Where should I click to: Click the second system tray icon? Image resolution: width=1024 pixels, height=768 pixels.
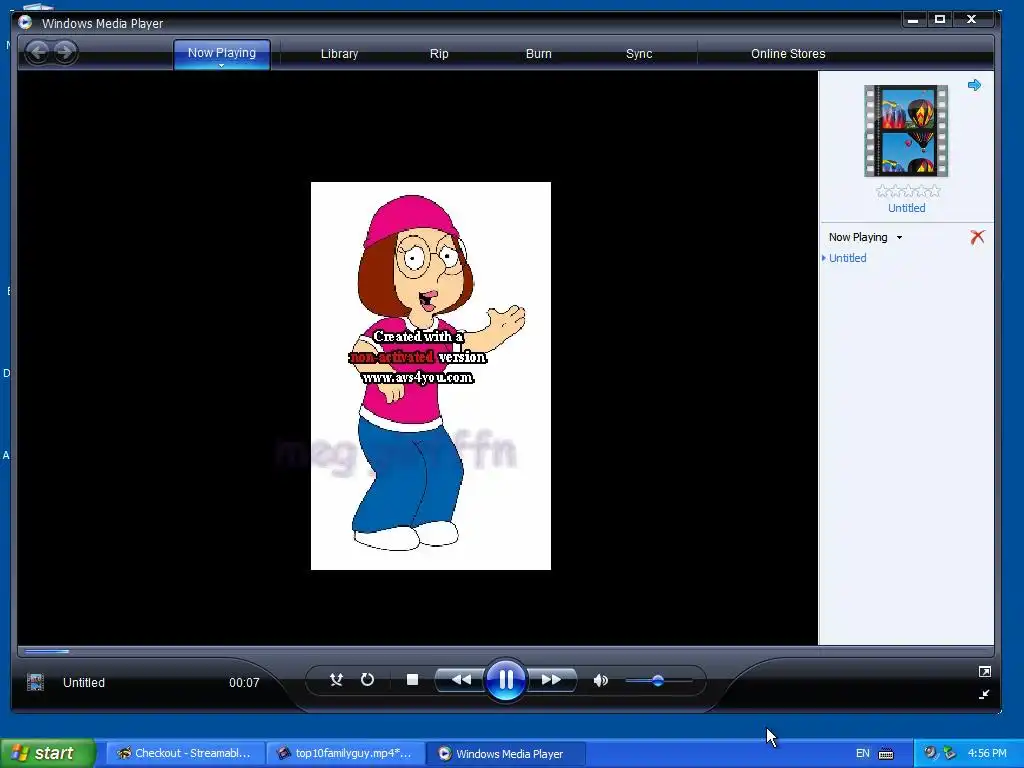(950, 753)
